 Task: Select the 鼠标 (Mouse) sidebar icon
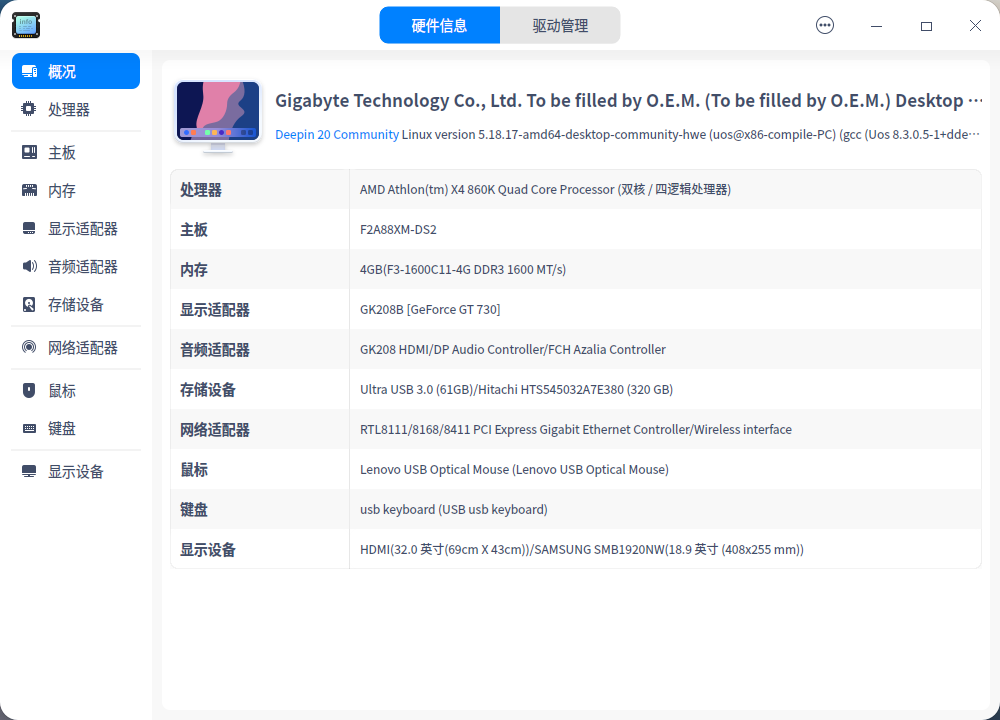[60, 390]
